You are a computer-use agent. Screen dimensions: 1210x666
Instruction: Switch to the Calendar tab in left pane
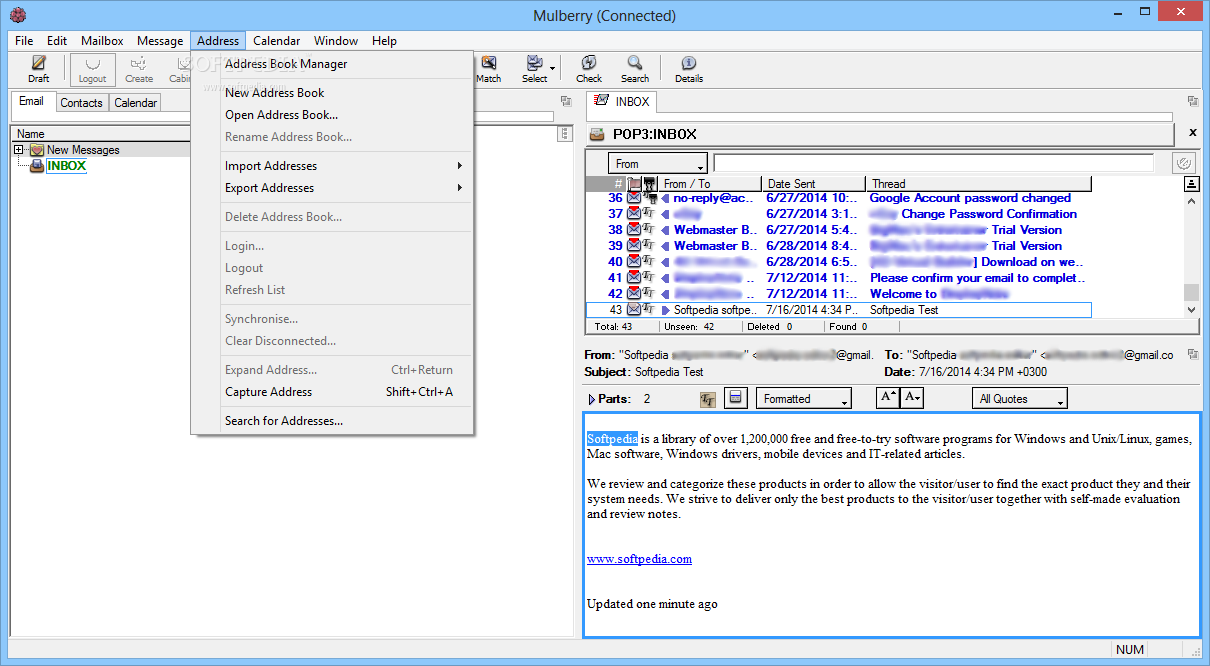pos(135,102)
